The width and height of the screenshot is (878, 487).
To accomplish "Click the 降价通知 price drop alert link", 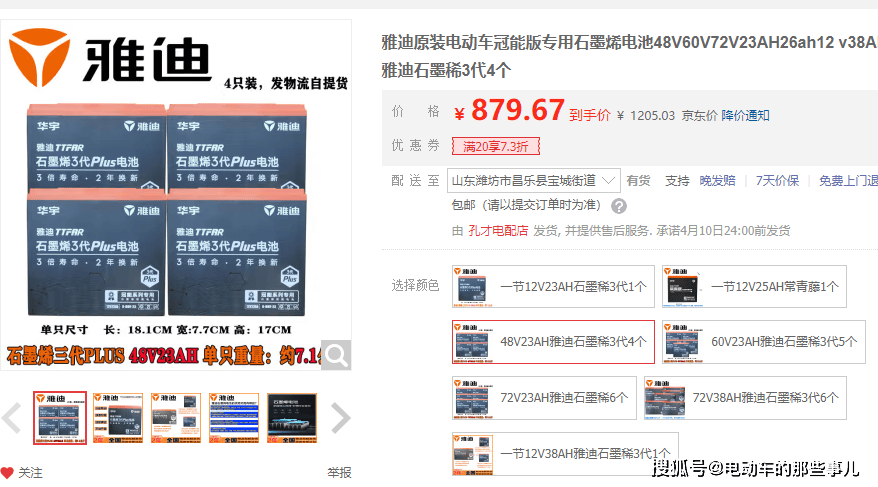I will tap(746, 116).
